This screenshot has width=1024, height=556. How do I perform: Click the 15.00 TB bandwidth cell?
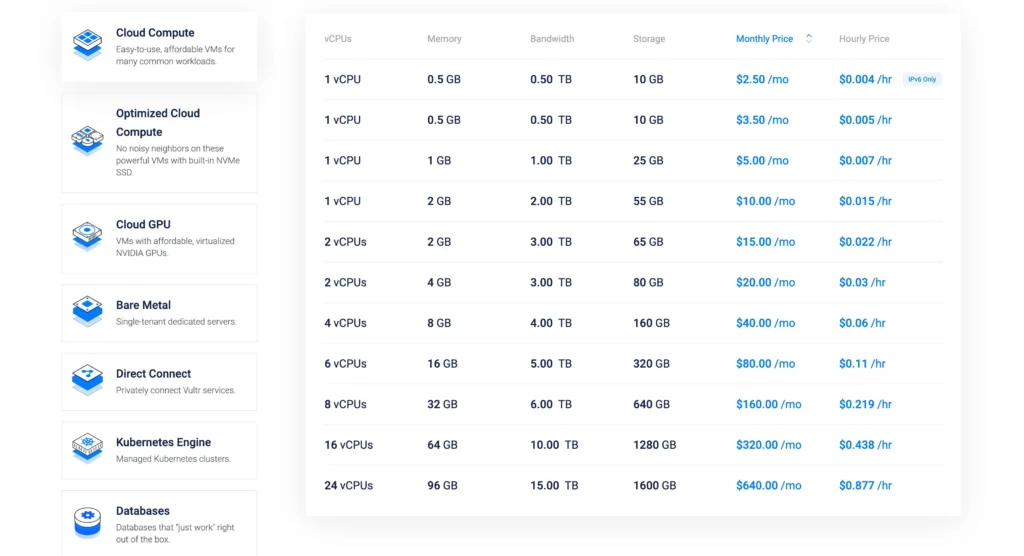[554, 485]
